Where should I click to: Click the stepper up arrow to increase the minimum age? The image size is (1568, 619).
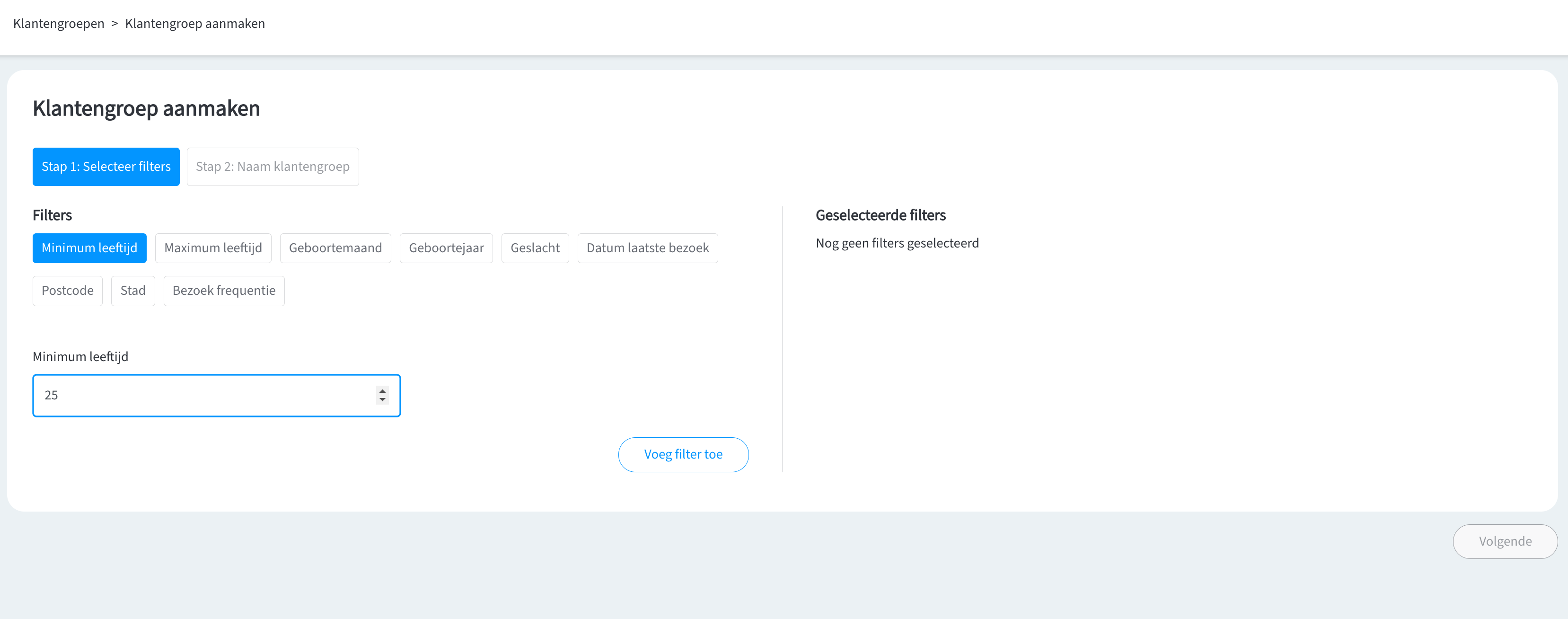(382, 391)
